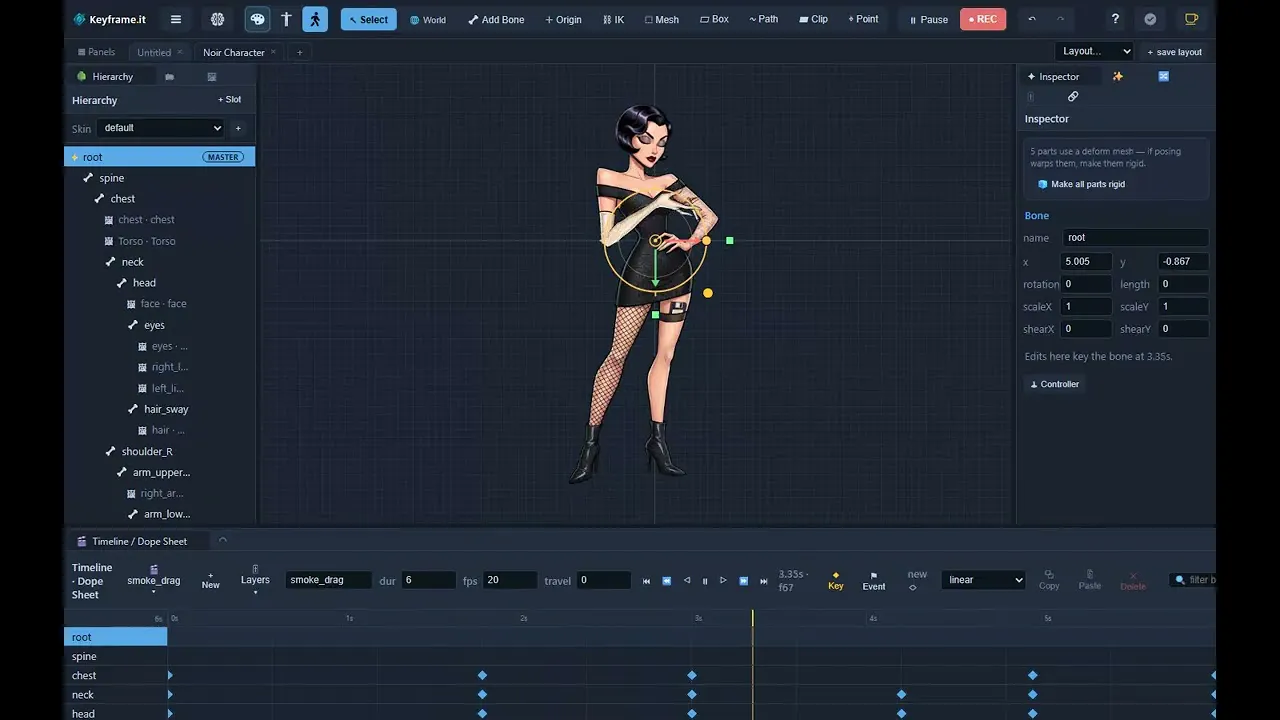Close the Noir Character tab
The image size is (1280, 720).
point(274,52)
